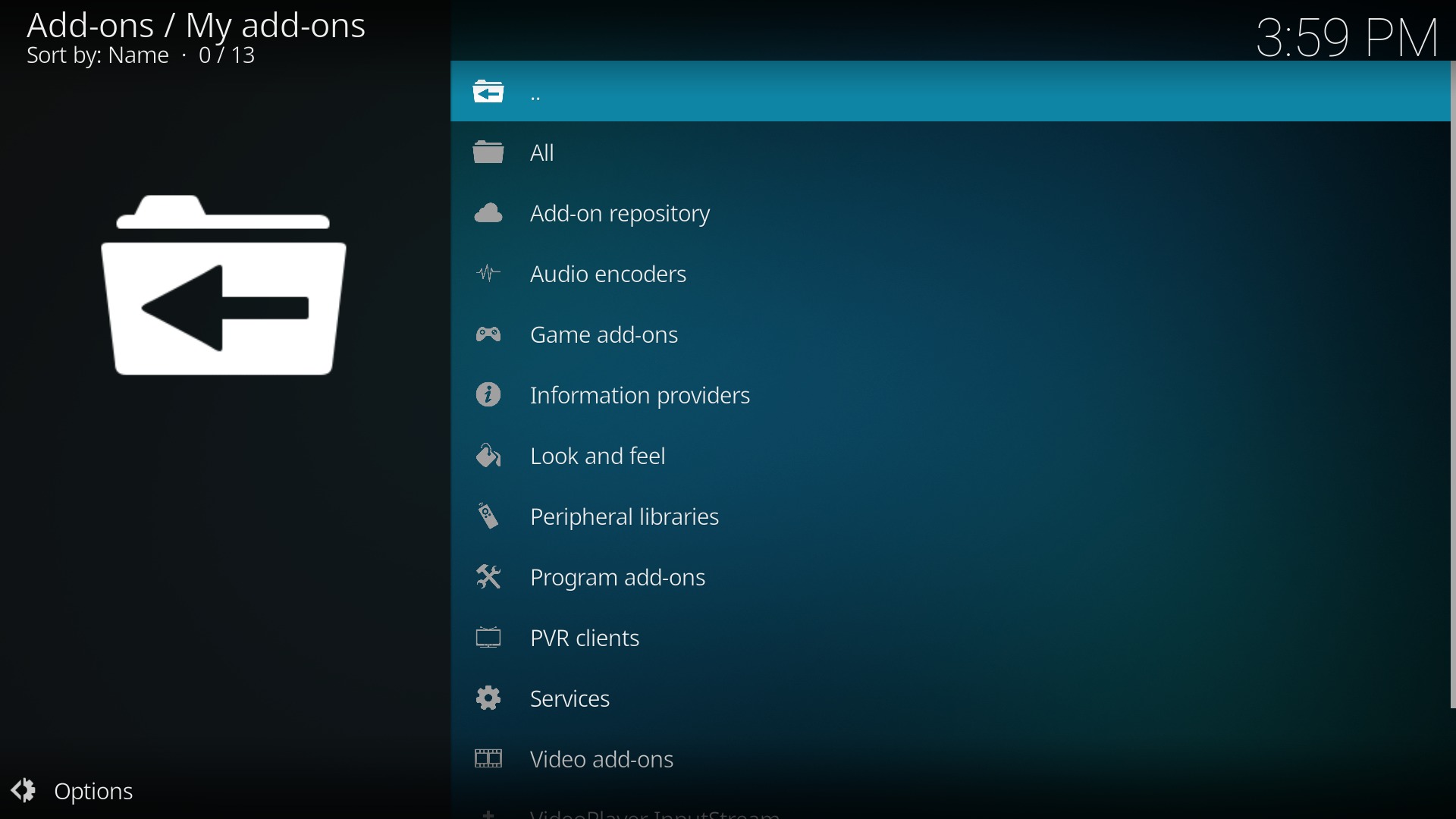Select the highlighted parent directory row
Screen dimensions: 1456x819
[x=948, y=93]
